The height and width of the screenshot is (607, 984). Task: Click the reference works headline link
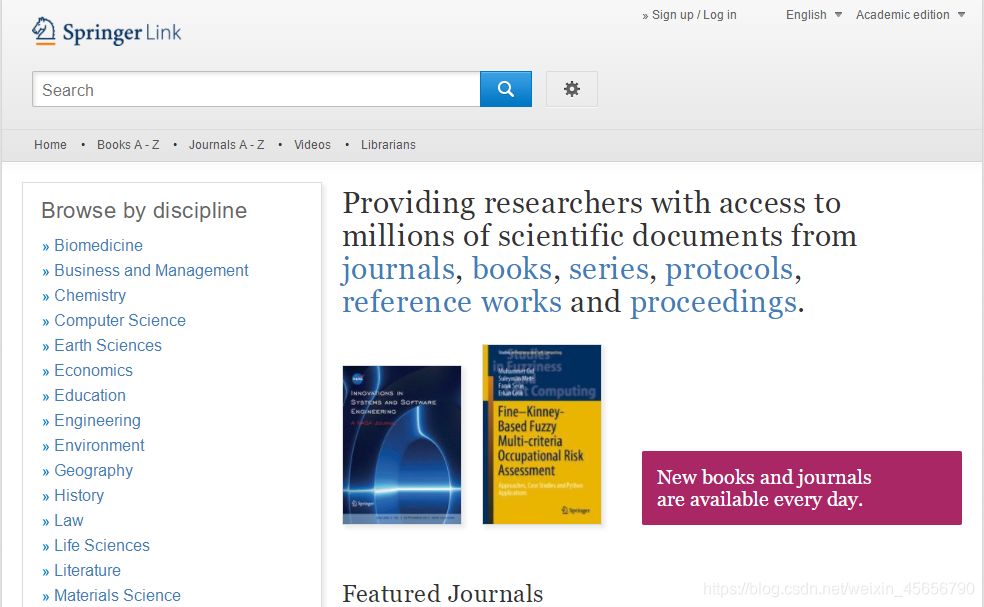point(452,302)
